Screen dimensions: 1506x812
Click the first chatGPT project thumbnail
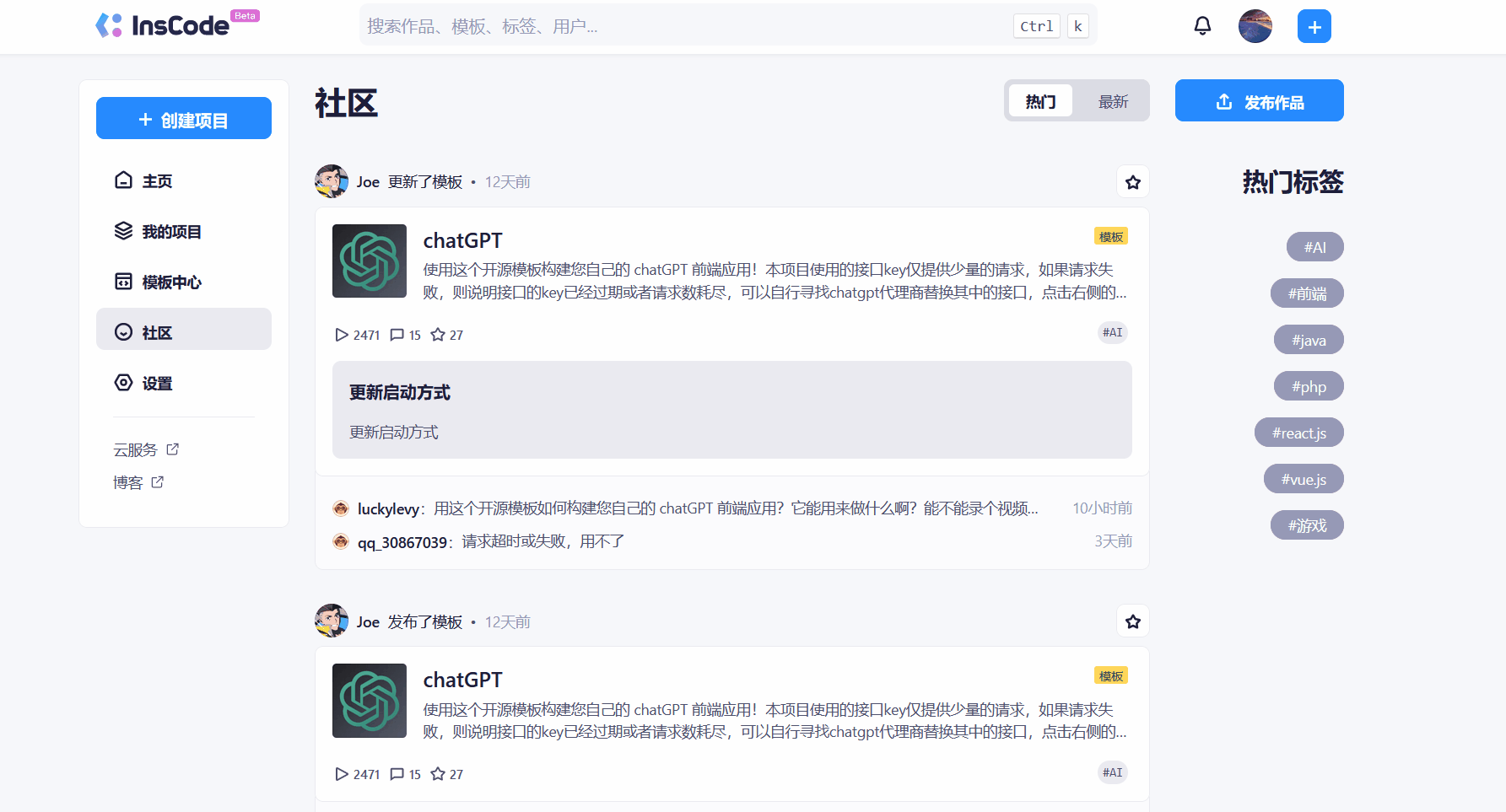pyautogui.click(x=370, y=261)
